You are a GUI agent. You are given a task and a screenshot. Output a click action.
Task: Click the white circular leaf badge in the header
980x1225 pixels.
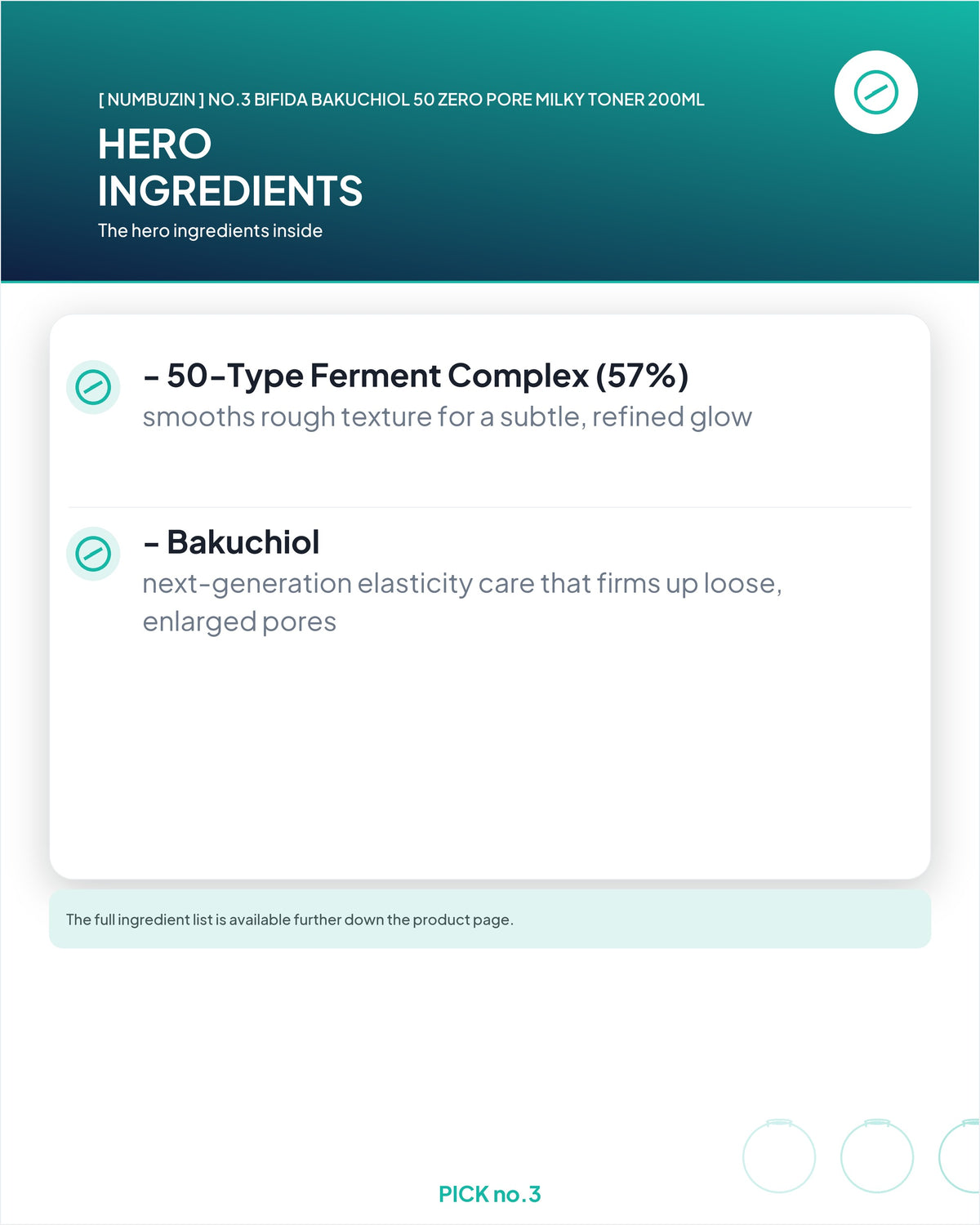(876, 92)
